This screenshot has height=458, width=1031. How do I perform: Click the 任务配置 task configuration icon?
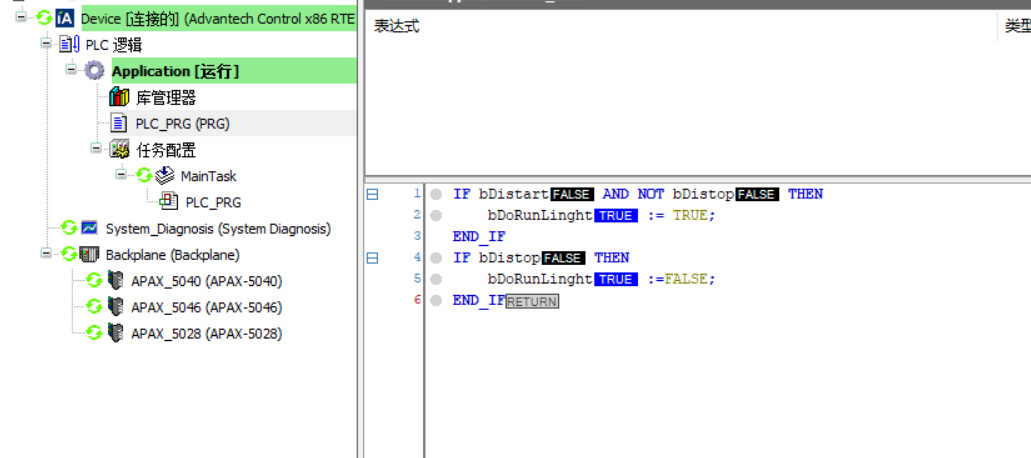(x=120, y=150)
